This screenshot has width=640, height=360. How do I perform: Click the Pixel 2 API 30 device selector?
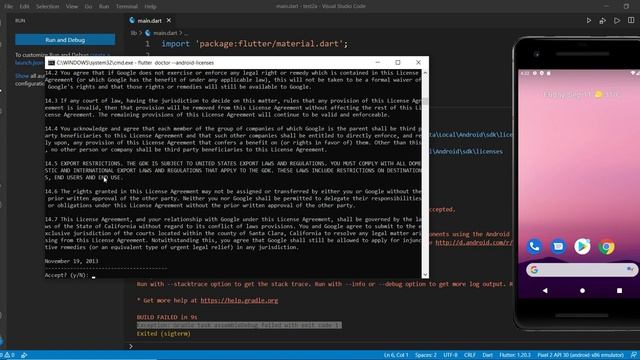point(580,355)
